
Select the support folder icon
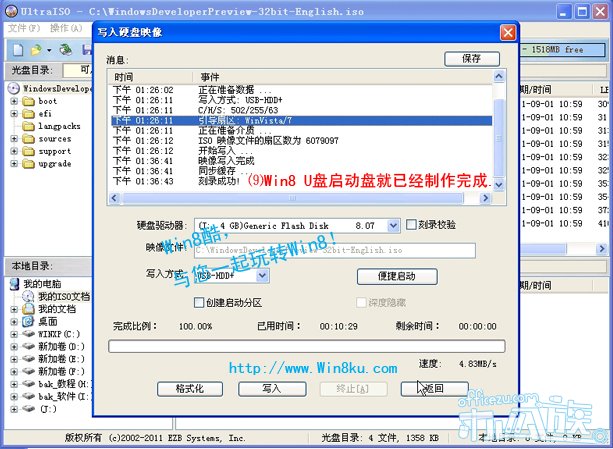28,151
